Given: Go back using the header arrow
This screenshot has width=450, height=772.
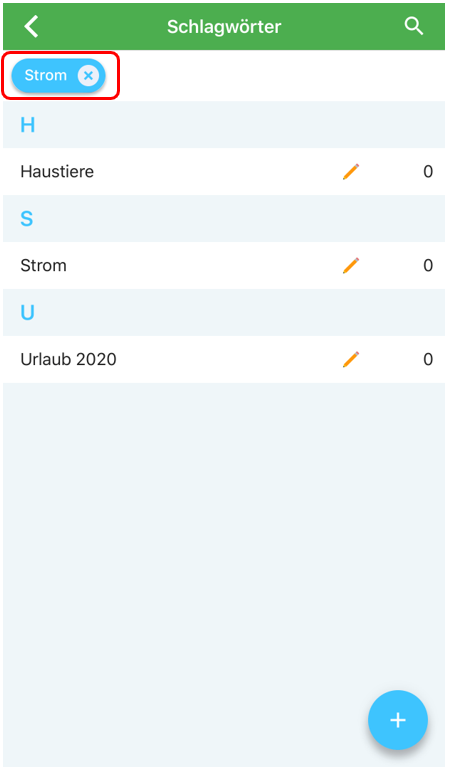Looking at the screenshot, I should pyautogui.click(x=32, y=26).
